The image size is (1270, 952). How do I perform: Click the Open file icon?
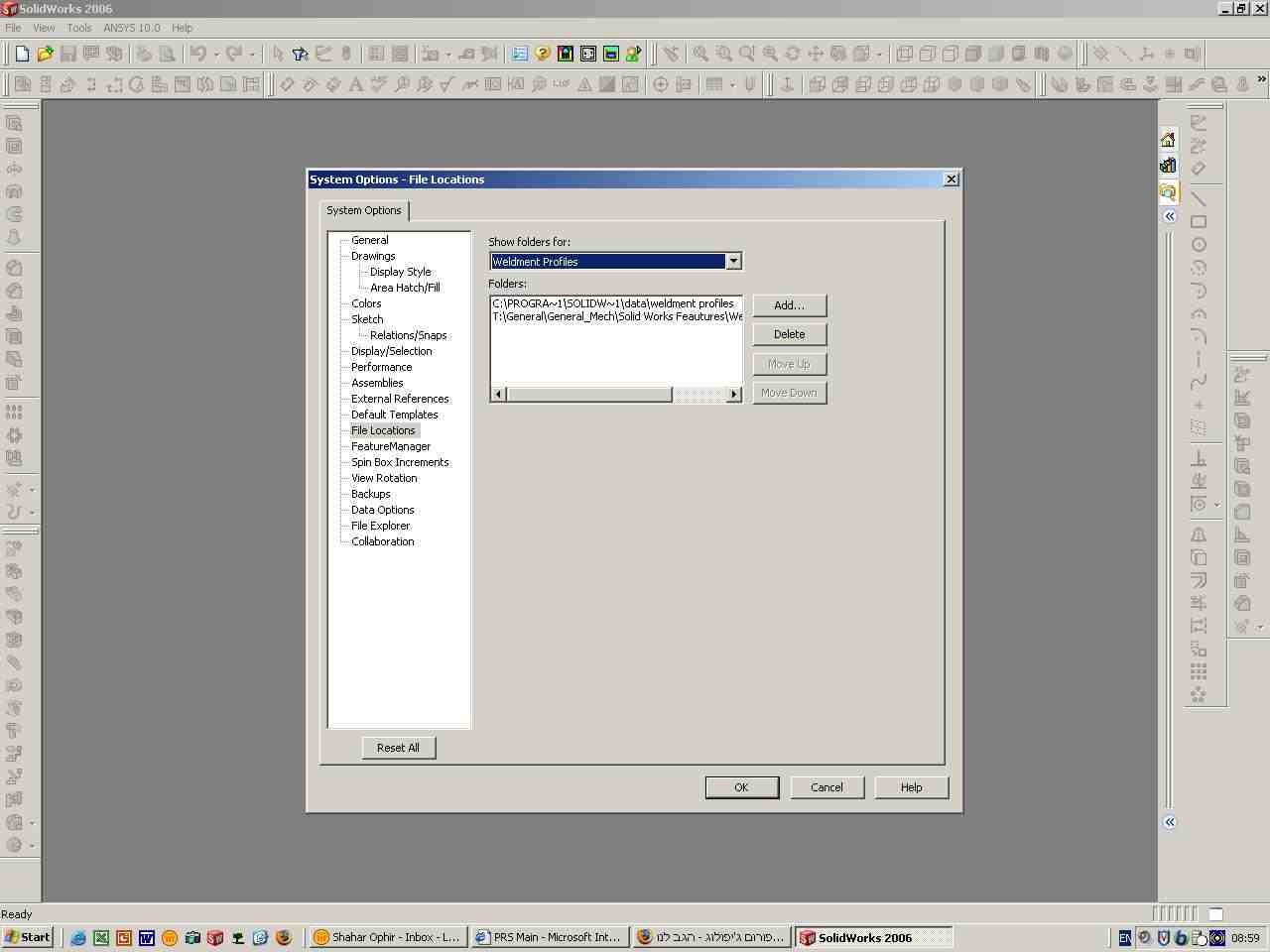click(x=45, y=54)
